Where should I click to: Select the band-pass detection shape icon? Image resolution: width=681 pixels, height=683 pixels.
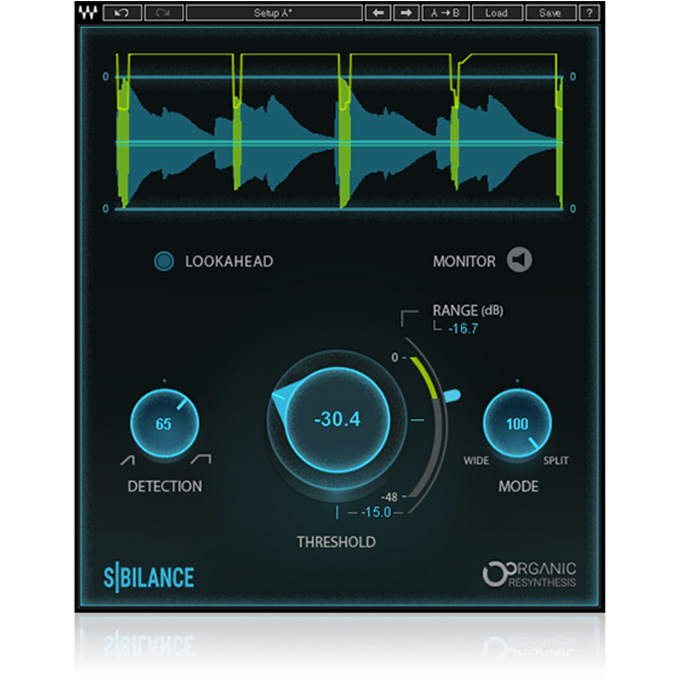point(201,459)
